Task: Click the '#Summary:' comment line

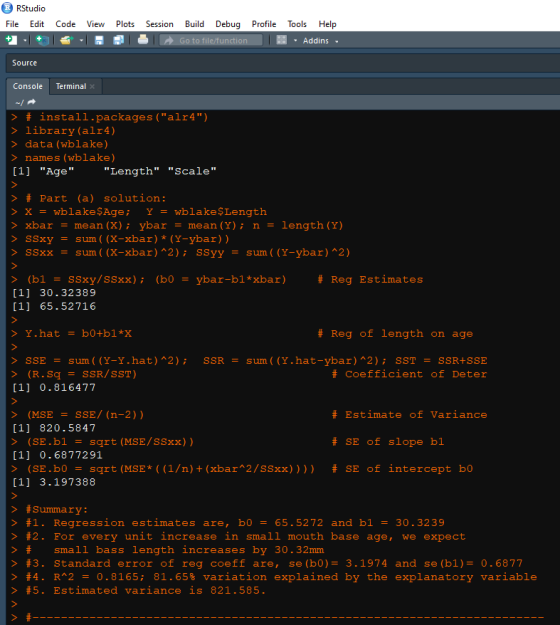Action: coord(57,509)
